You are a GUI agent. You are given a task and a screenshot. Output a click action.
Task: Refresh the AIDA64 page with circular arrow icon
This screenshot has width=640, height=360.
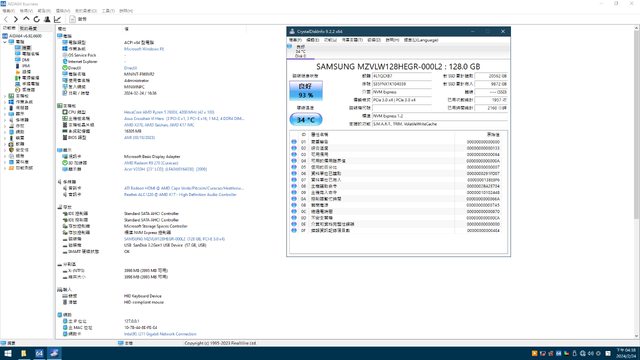pyautogui.click(x=37, y=19)
